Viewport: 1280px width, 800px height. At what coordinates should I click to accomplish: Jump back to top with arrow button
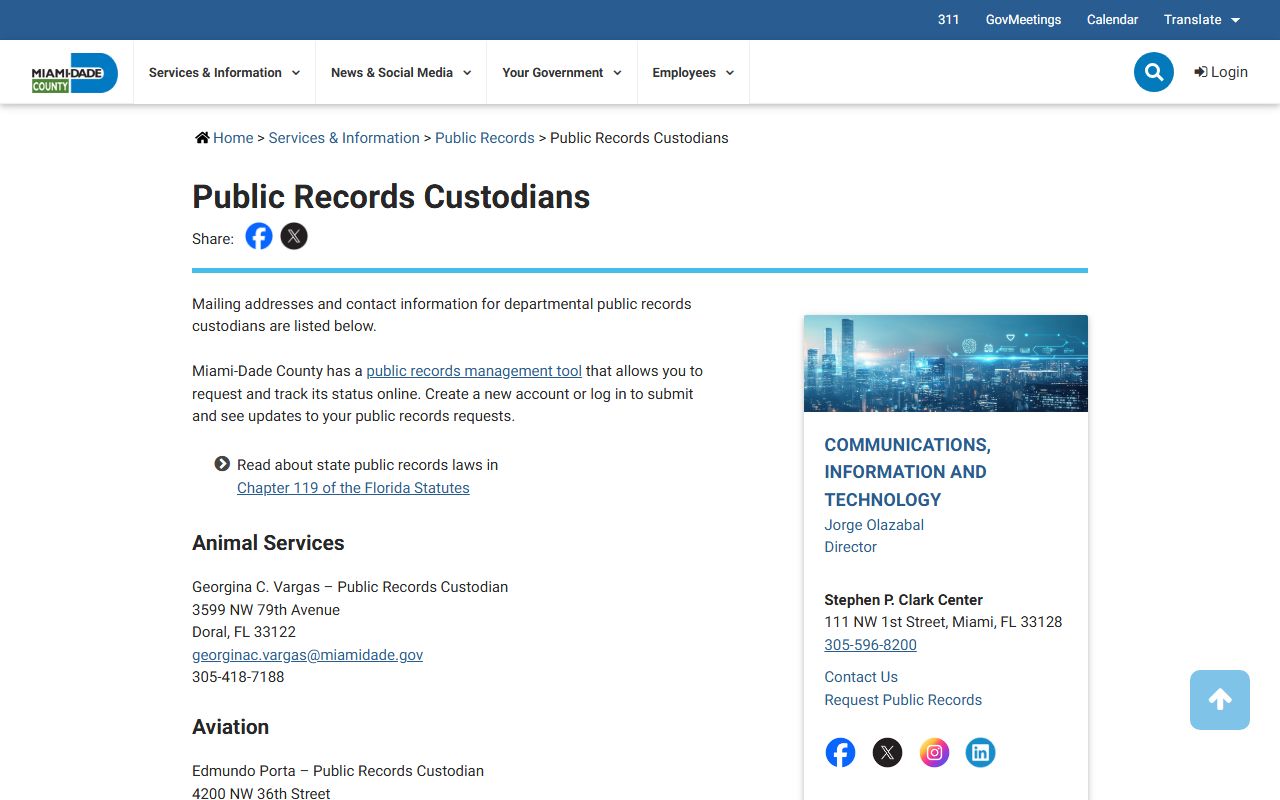(1220, 700)
